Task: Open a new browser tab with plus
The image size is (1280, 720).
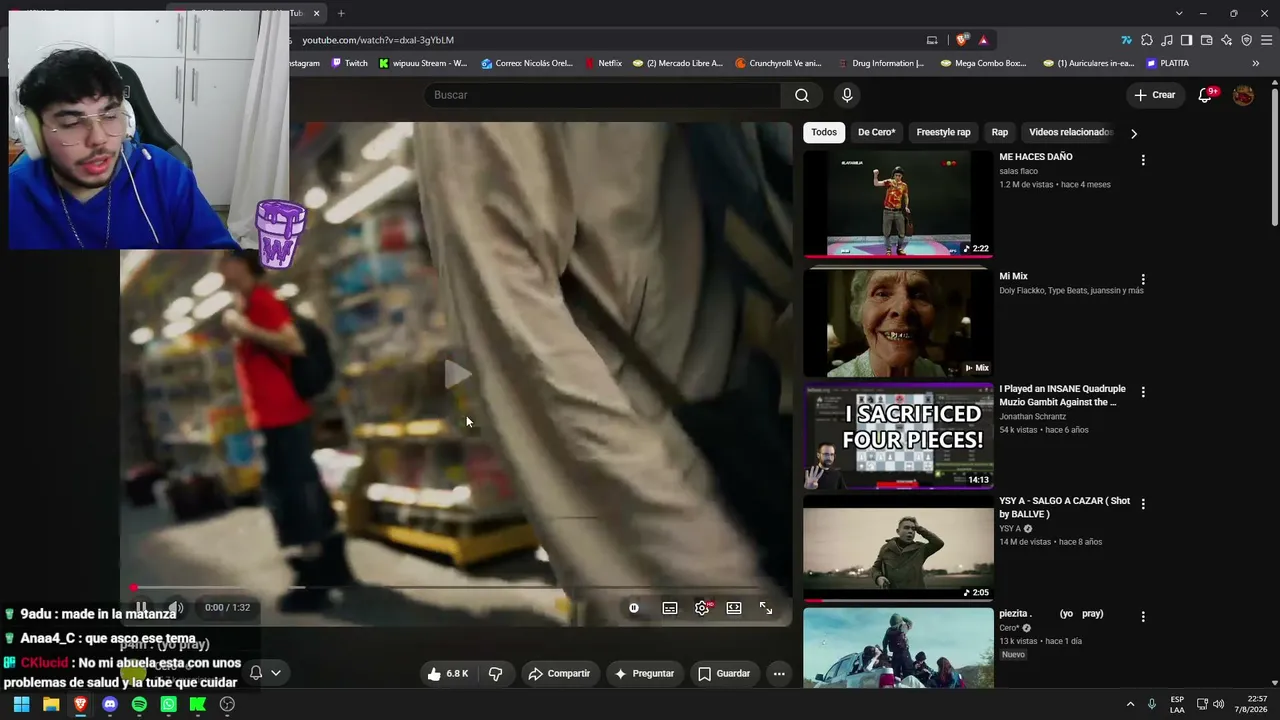Action: [341, 13]
